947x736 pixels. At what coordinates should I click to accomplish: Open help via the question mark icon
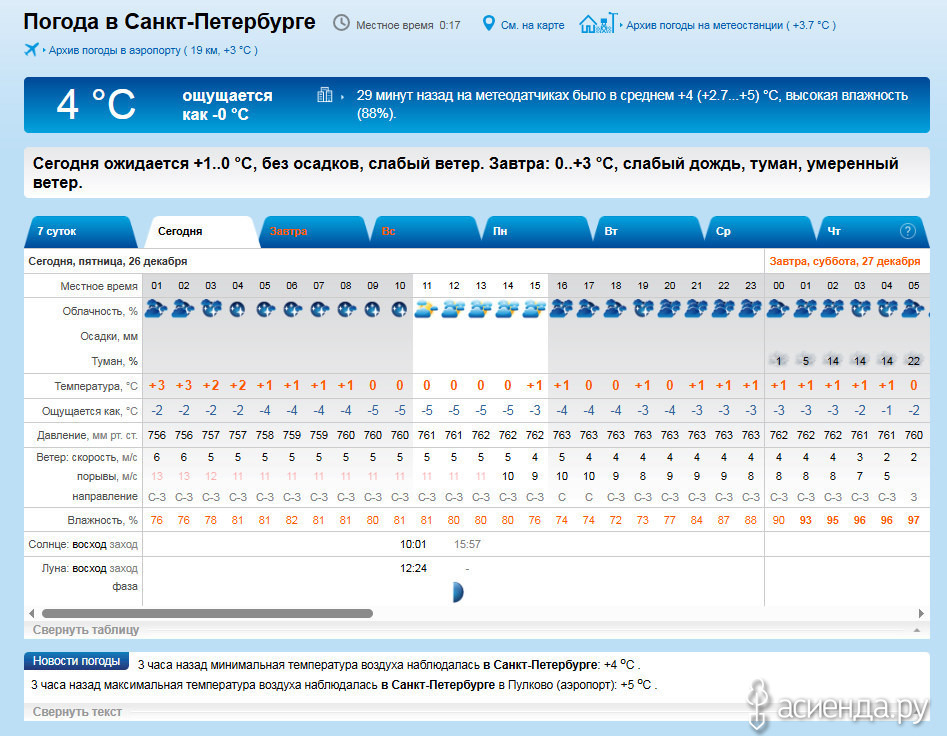point(907,231)
